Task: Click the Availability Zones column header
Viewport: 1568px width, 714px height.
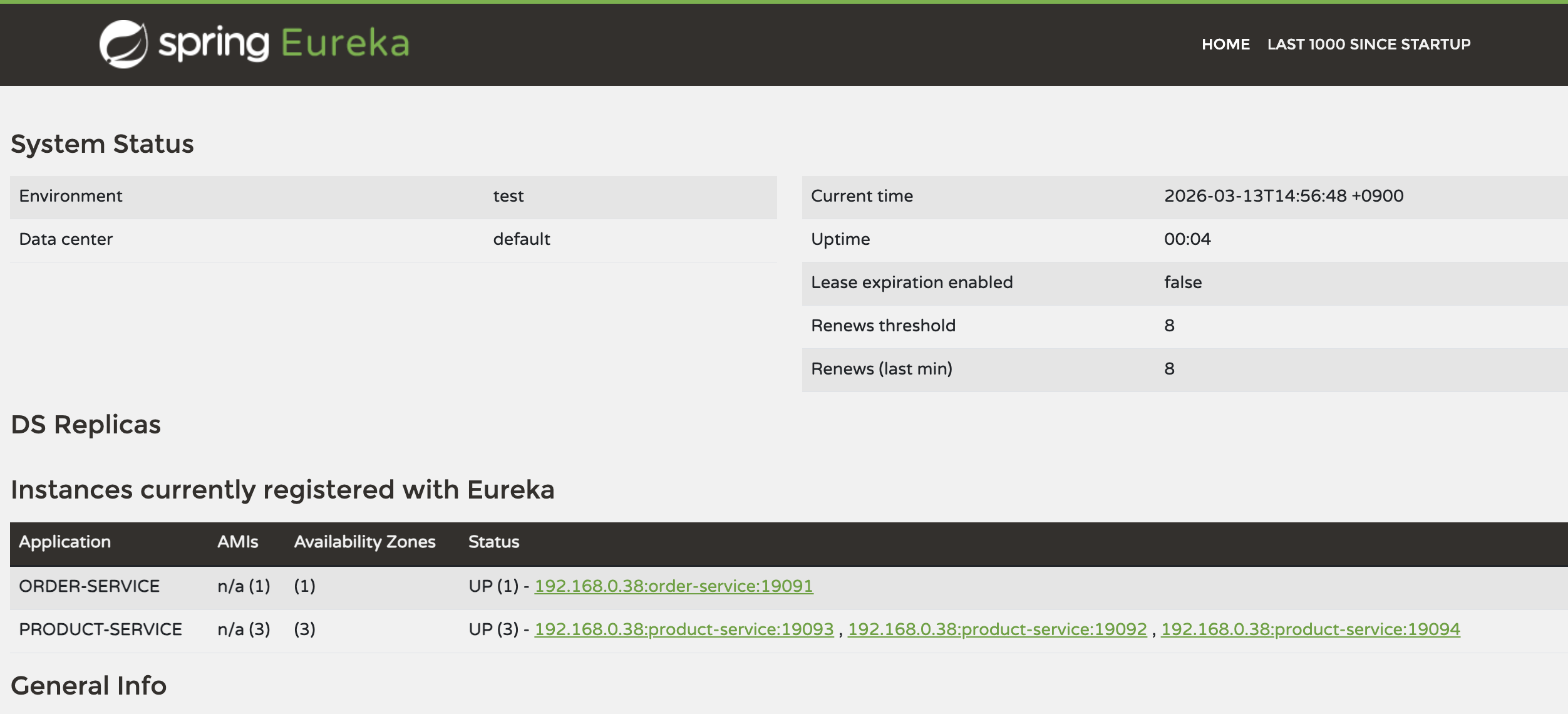Action: tap(364, 542)
